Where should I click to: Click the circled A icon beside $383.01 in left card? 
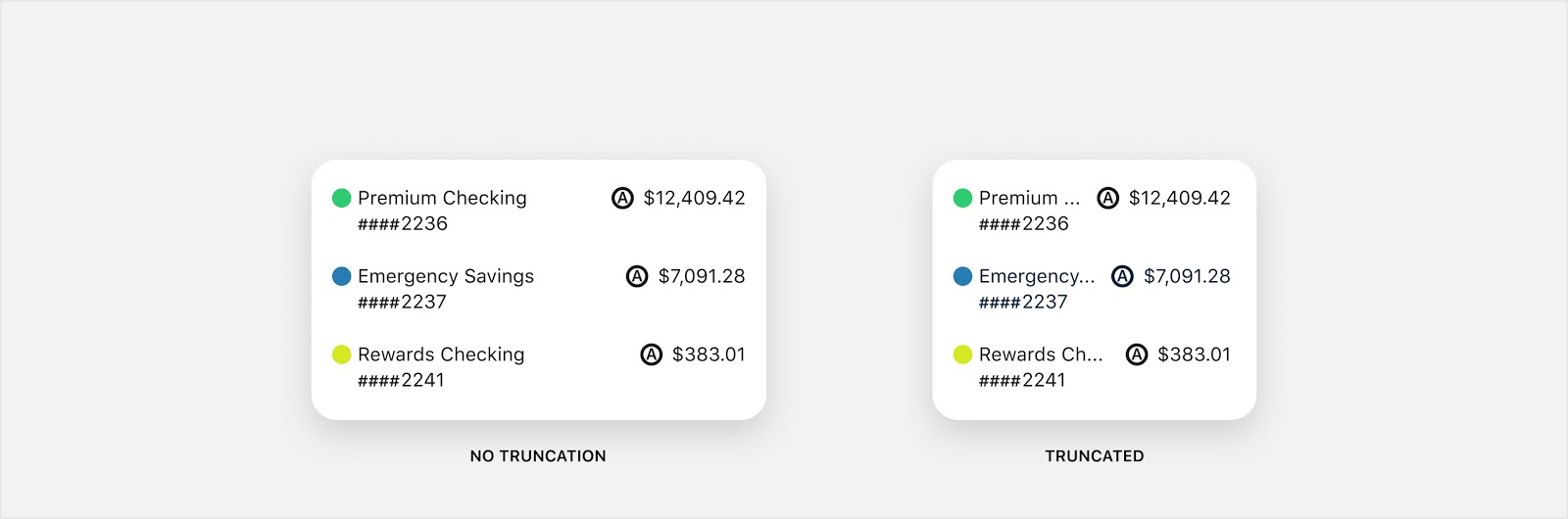click(652, 354)
